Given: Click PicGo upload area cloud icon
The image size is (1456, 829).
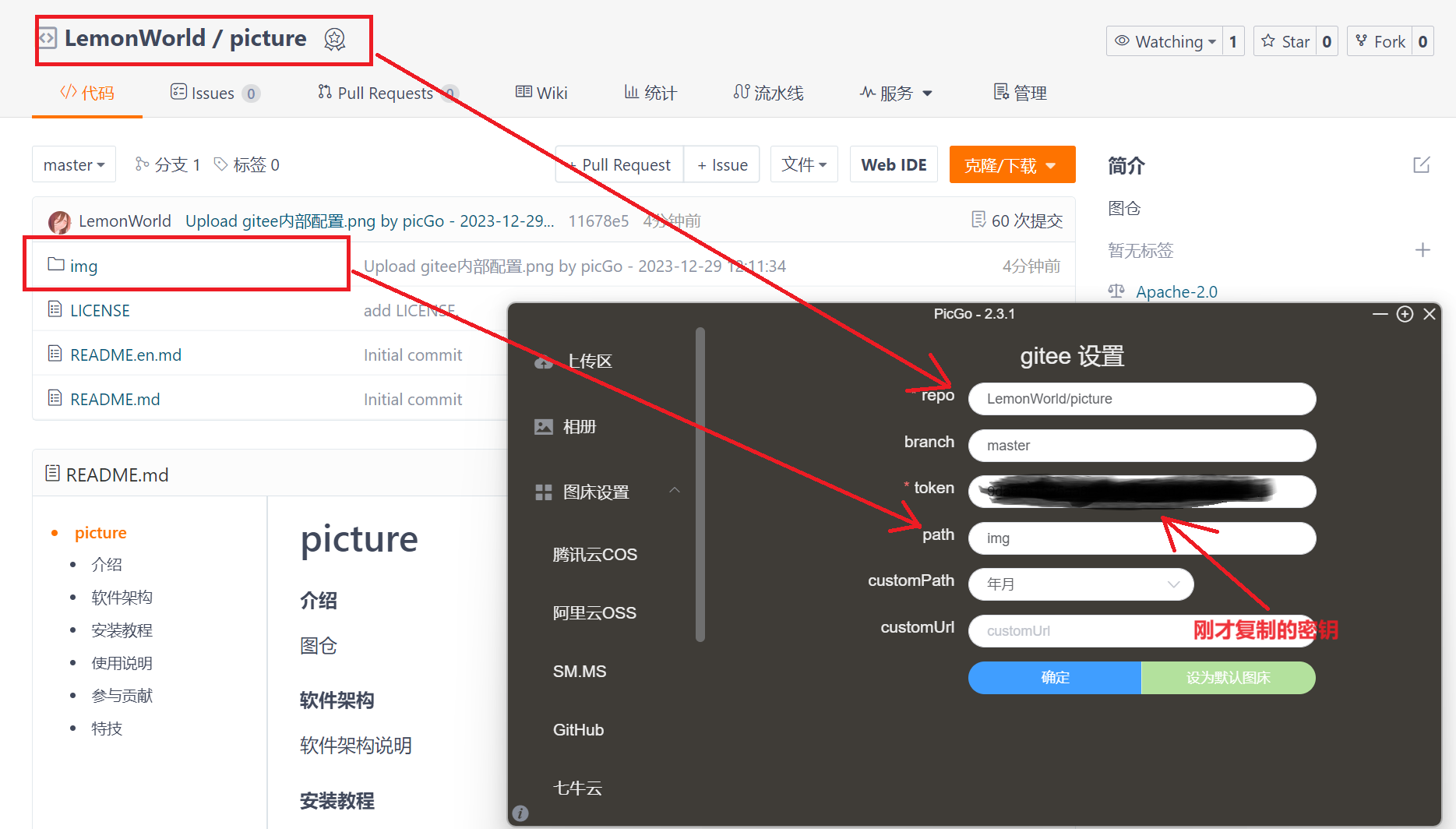Looking at the screenshot, I should 544,362.
